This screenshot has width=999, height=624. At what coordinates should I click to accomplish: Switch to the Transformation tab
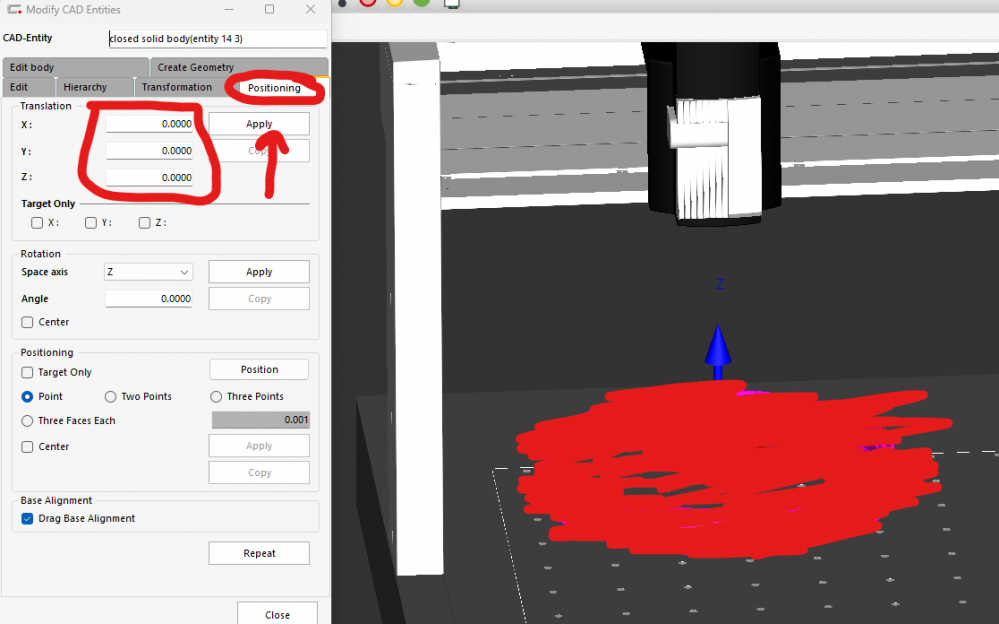pos(177,87)
